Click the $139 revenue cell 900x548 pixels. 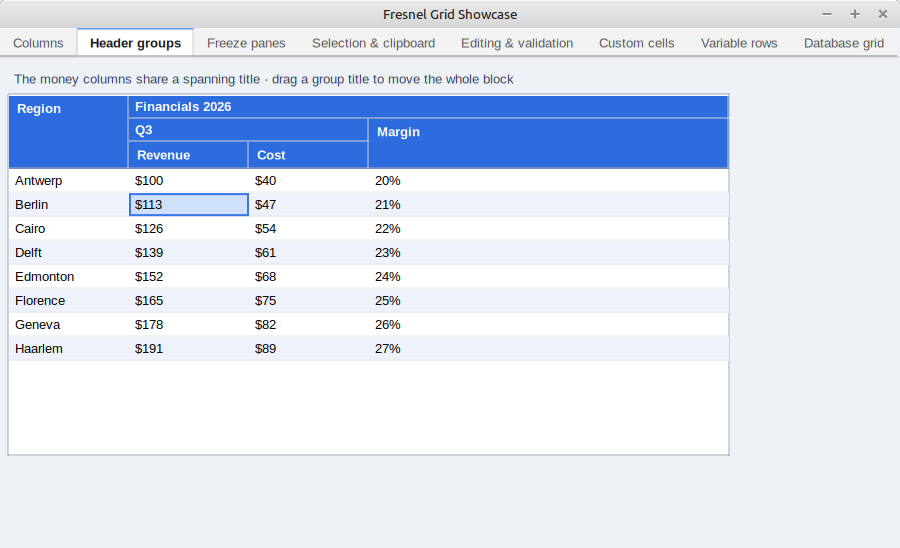189,253
